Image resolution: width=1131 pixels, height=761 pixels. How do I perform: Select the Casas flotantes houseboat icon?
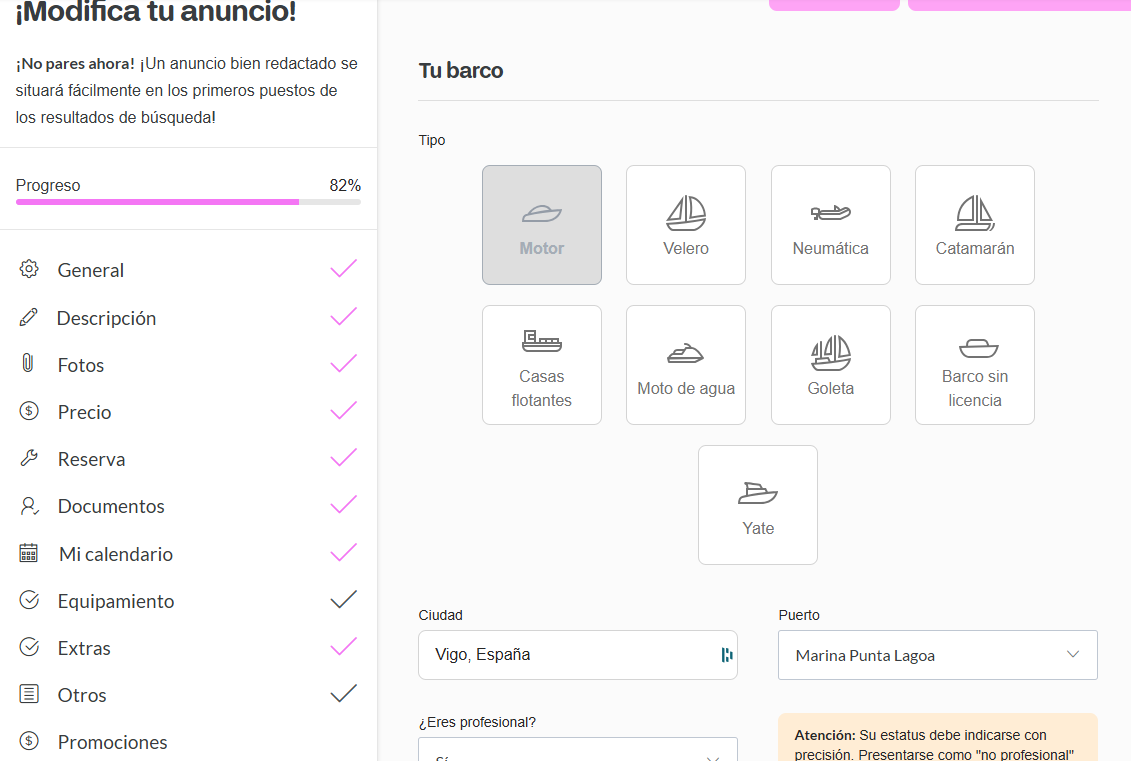coord(542,341)
